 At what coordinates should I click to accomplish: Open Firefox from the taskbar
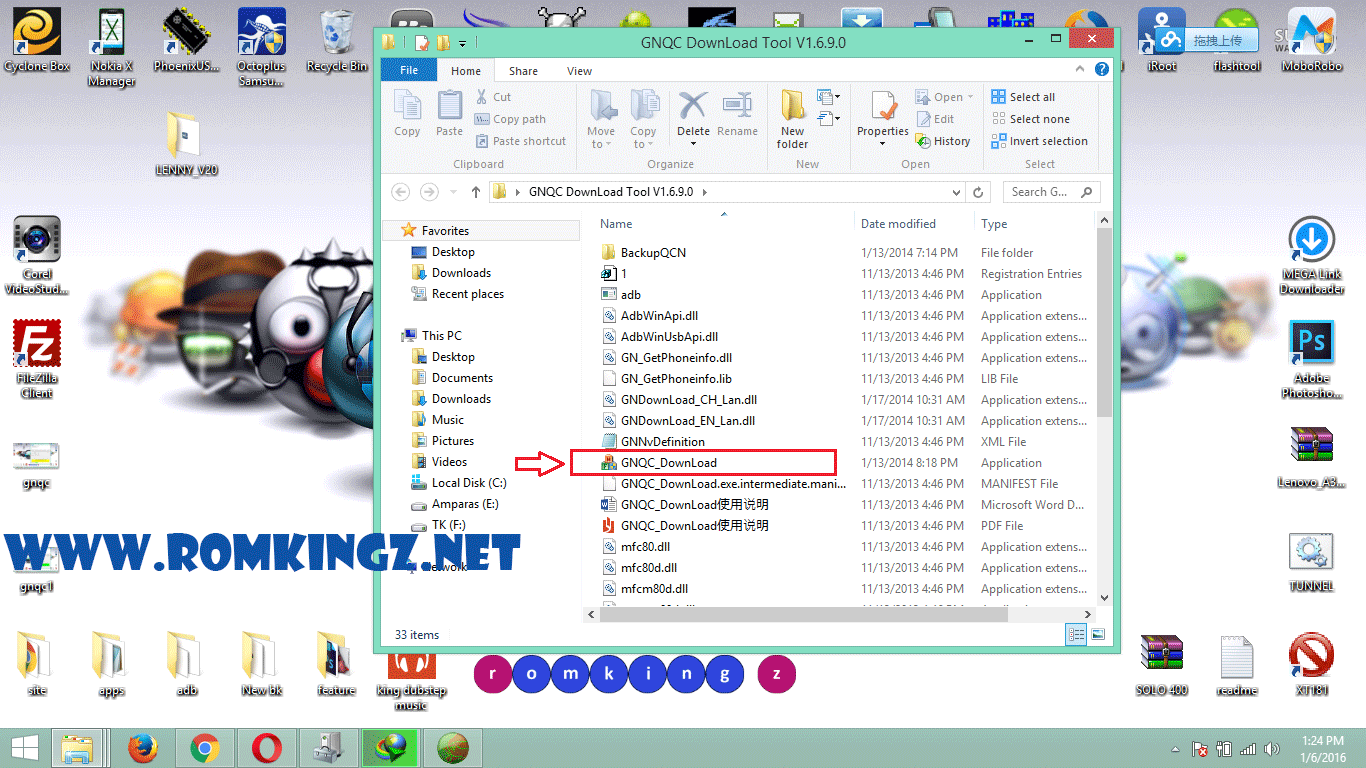tap(144, 747)
